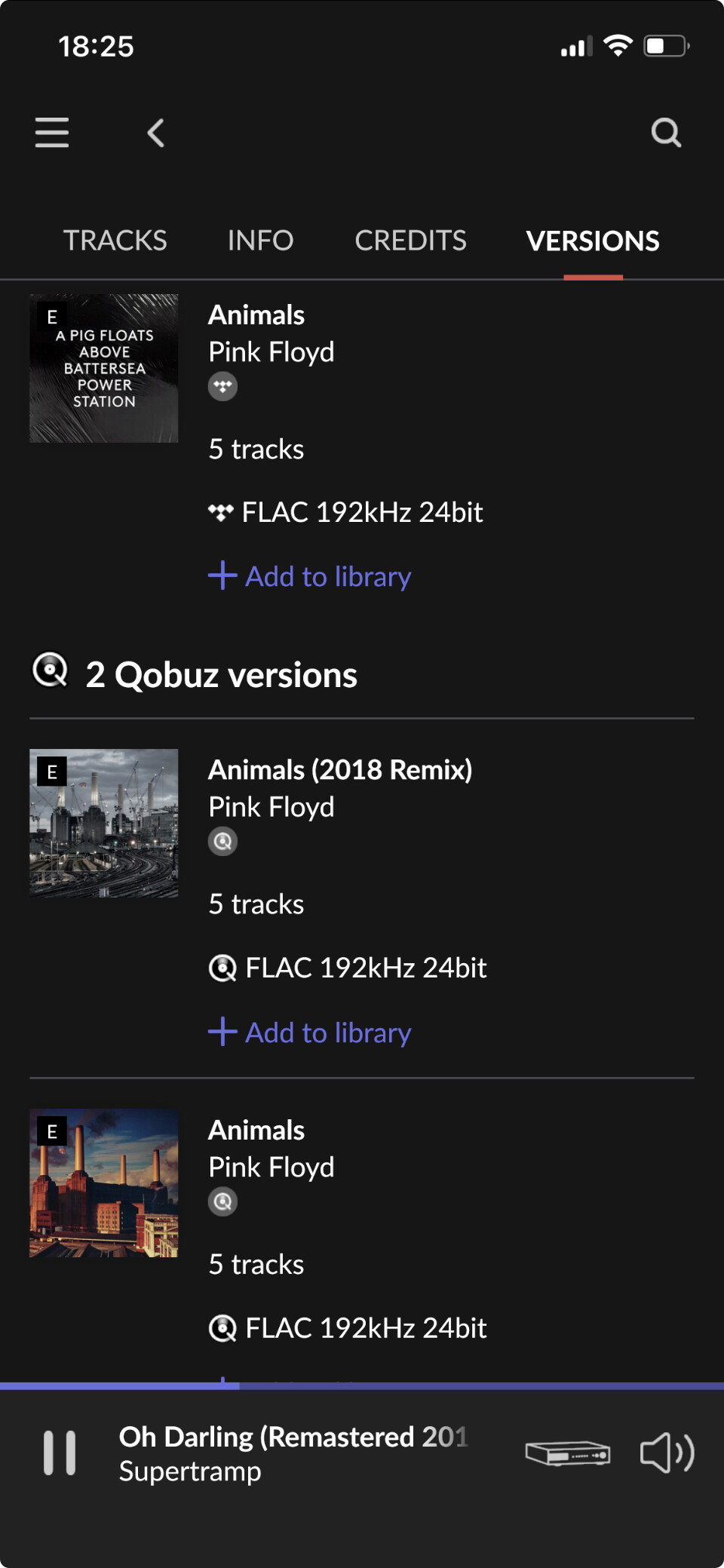Open search with the magnifier icon
The height and width of the screenshot is (1568, 724).
(666, 133)
